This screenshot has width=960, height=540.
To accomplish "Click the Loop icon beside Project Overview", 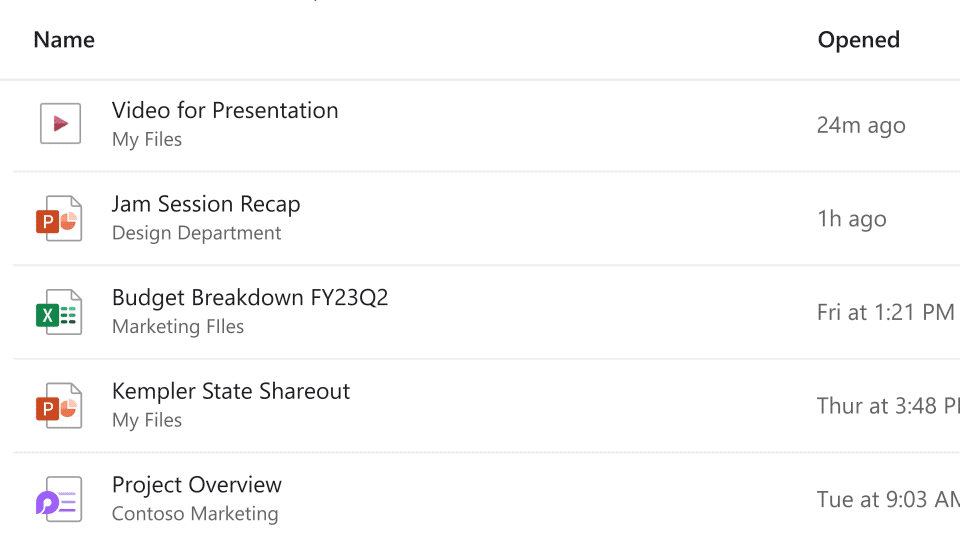I will click(x=58, y=499).
